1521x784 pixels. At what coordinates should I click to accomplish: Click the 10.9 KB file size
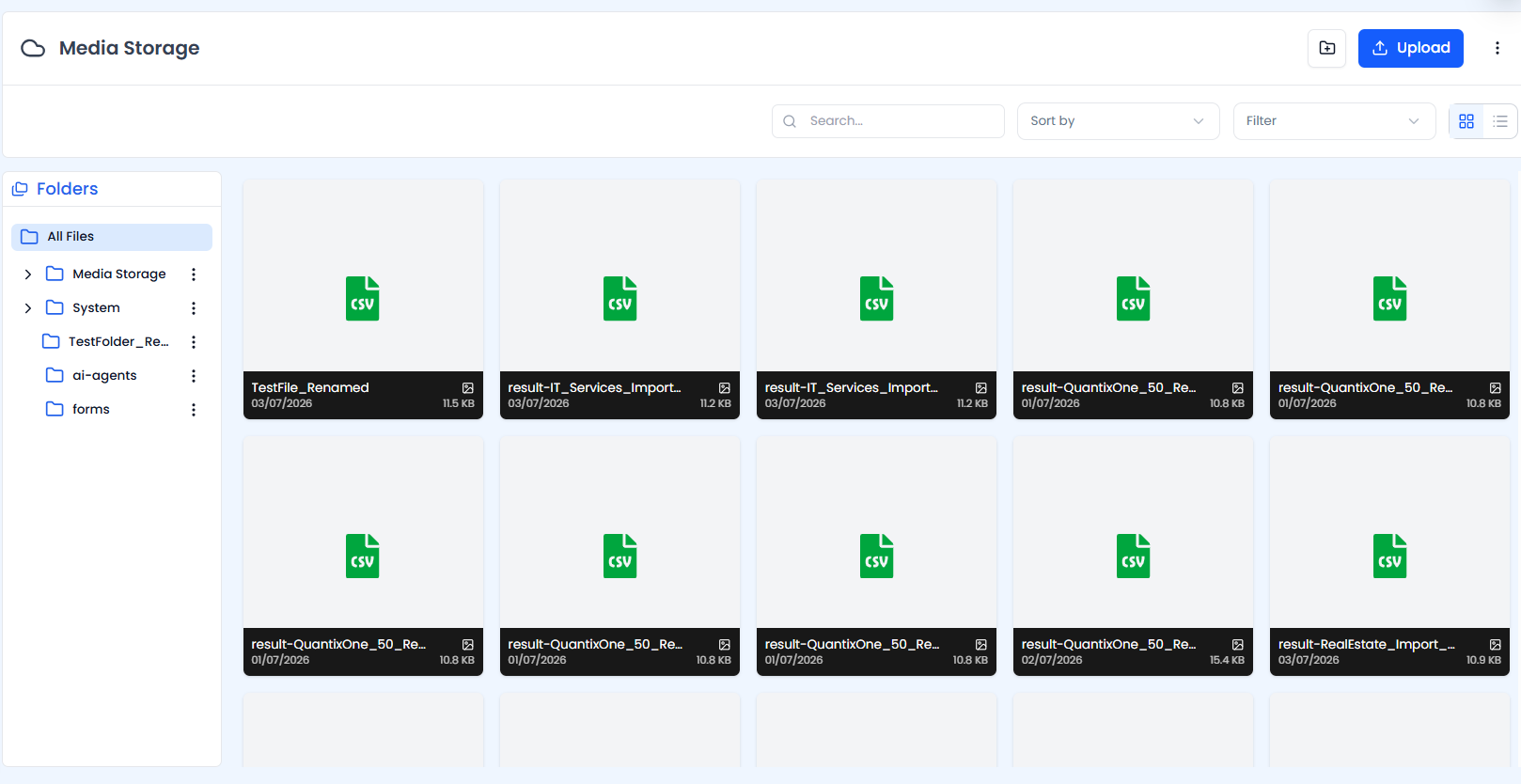[x=1483, y=661]
